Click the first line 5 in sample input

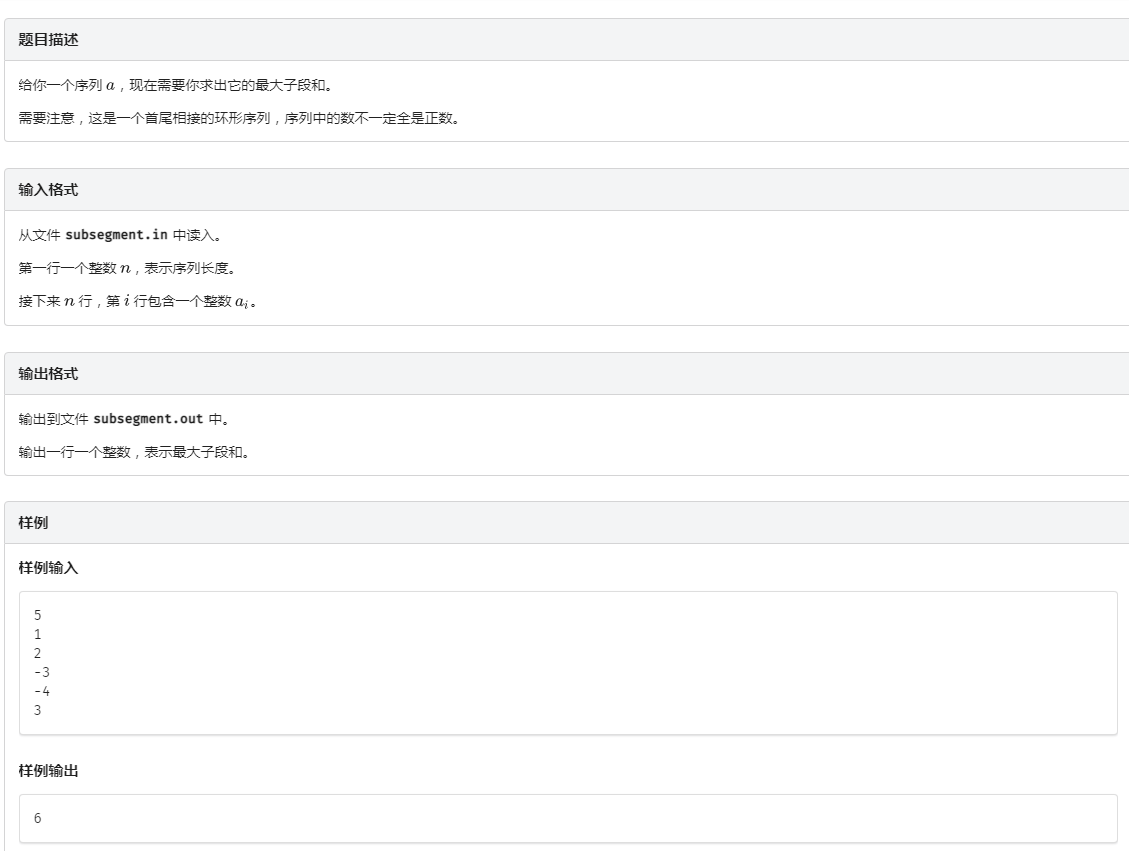(x=38, y=616)
